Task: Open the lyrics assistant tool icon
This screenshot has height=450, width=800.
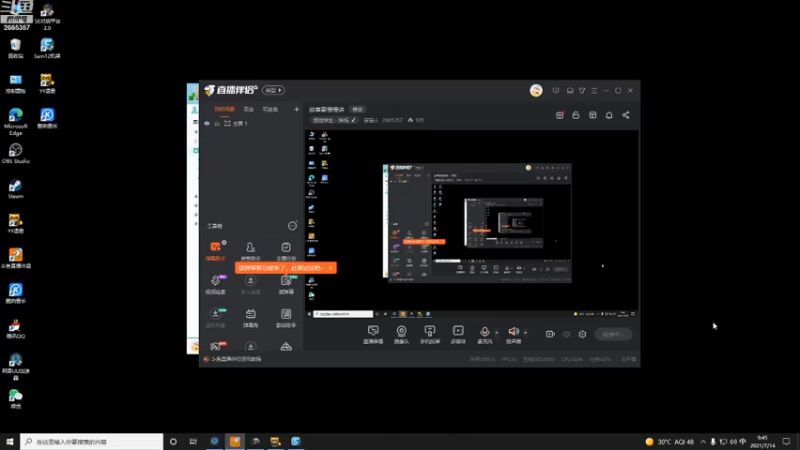Action: pos(286,314)
